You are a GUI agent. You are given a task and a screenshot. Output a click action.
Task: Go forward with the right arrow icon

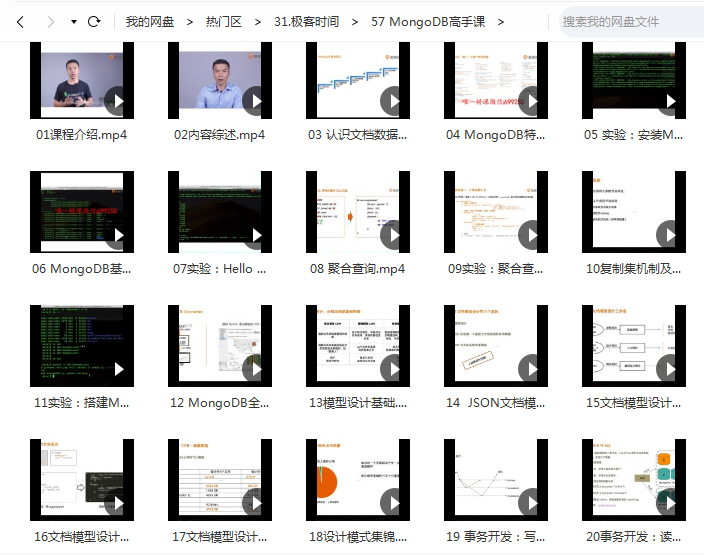[x=51, y=22]
